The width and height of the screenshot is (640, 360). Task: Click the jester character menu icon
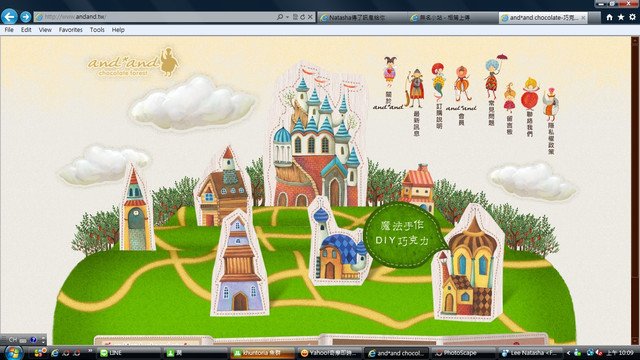[x=390, y=71]
